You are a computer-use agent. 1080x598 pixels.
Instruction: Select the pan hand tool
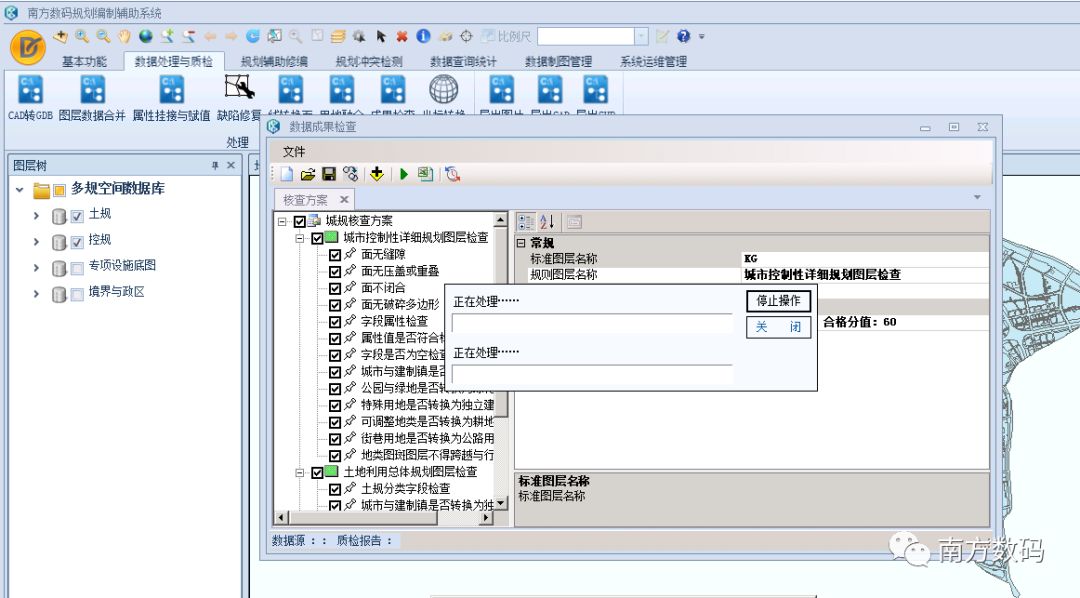(x=124, y=36)
